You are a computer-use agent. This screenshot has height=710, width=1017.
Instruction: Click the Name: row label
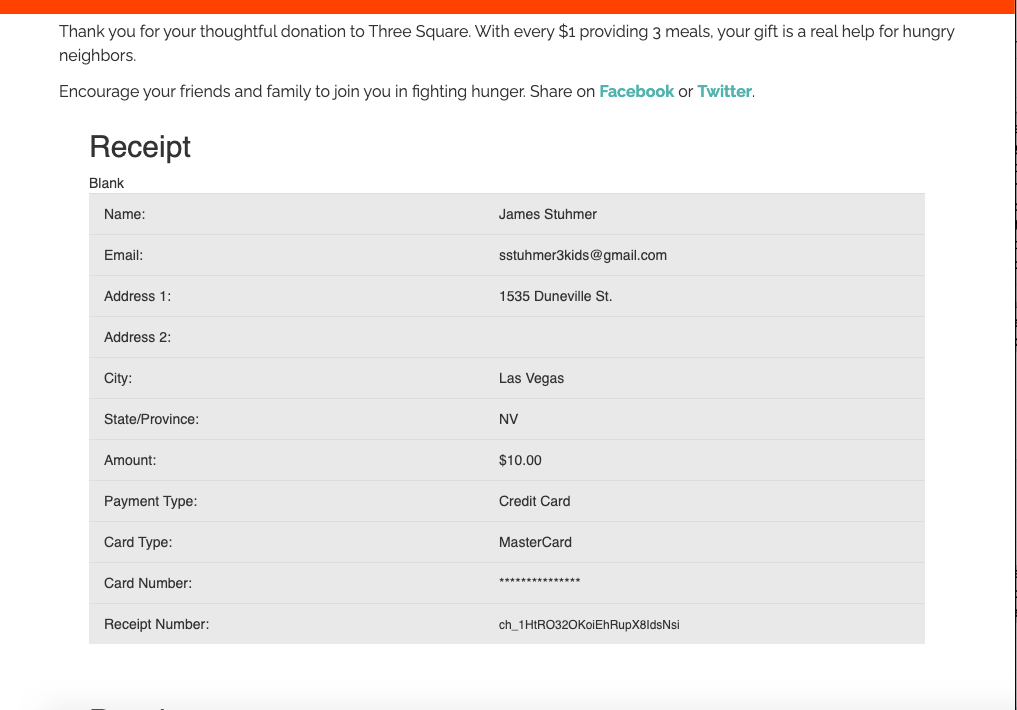coord(124,214)
